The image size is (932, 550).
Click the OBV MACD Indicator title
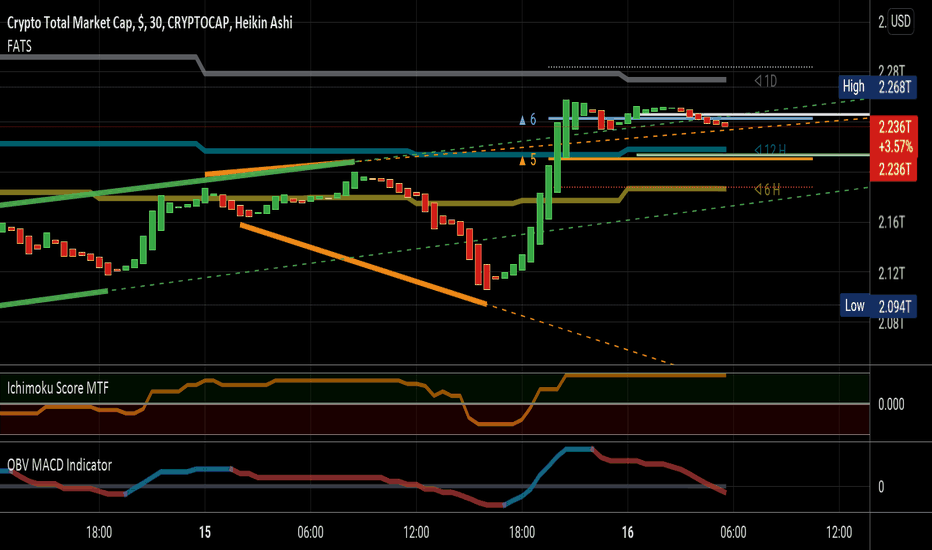(59, 465)
